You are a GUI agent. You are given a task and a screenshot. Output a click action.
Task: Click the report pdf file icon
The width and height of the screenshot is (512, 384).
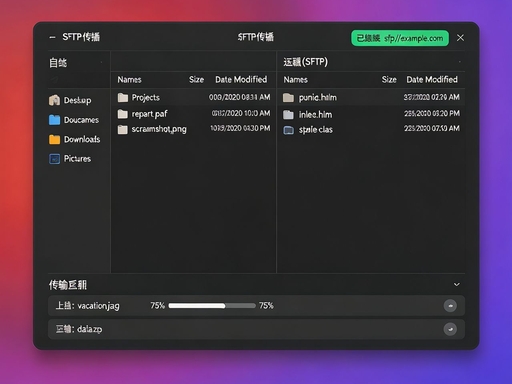(x=123, y=114)
